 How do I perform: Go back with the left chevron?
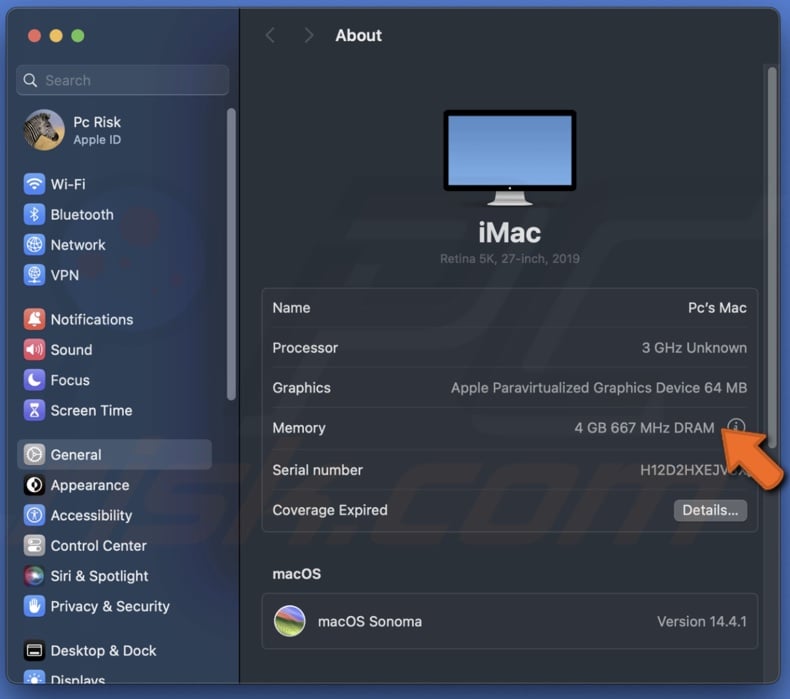271,35
